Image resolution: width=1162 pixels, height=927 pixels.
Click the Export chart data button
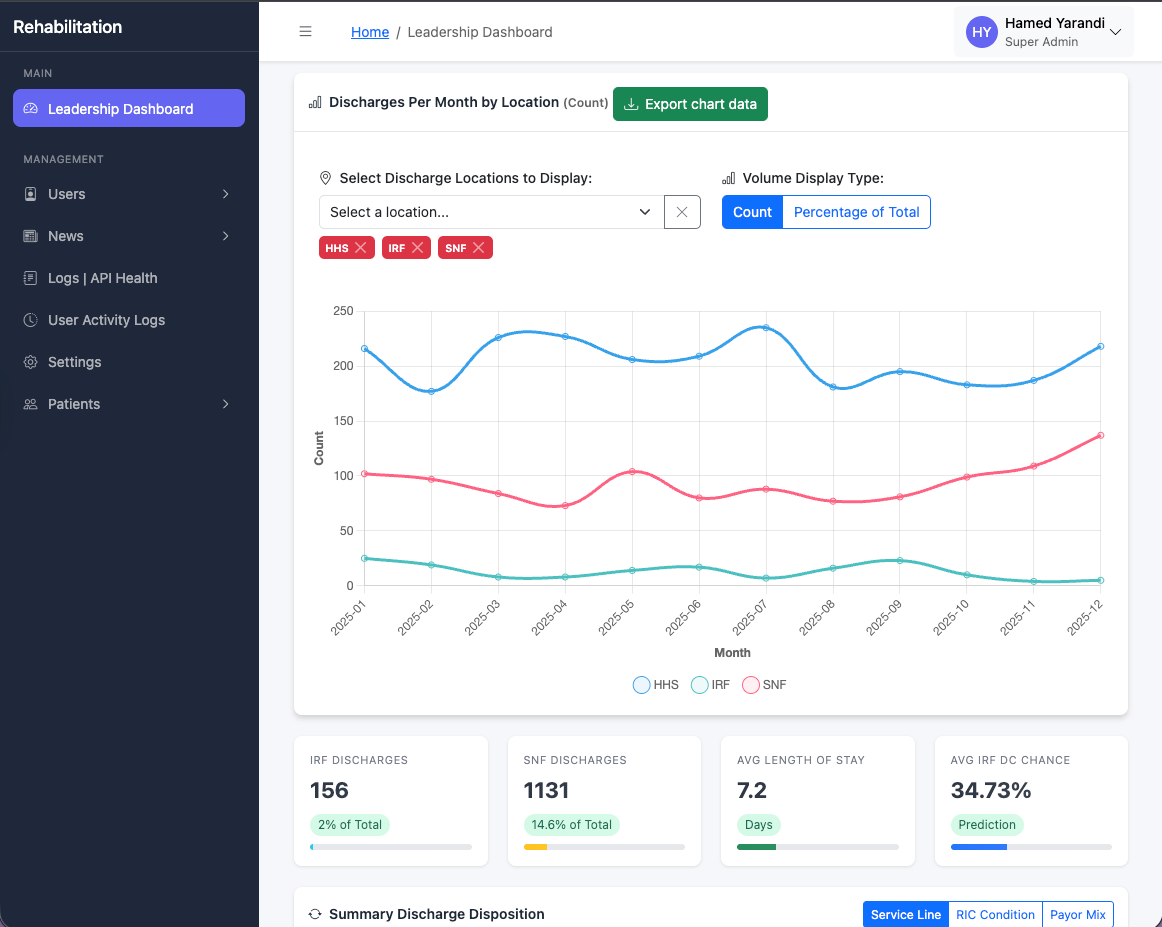coord(690,104)
